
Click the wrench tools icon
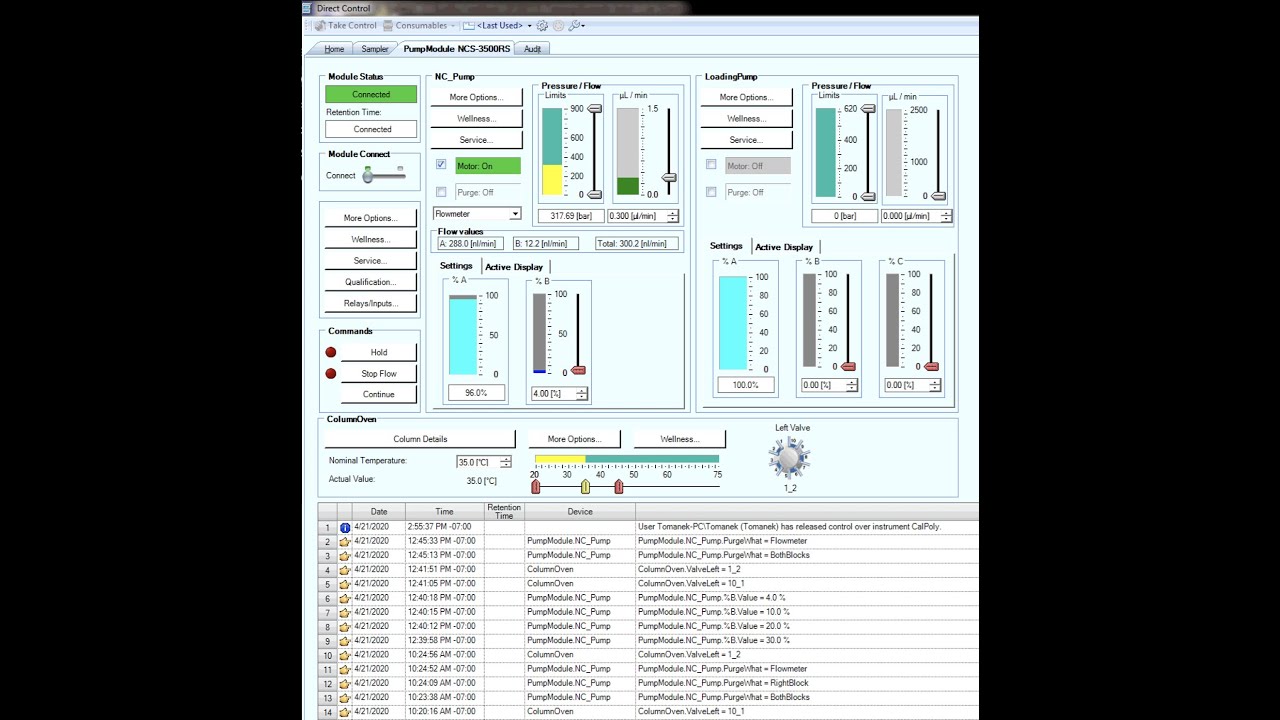pos(574,25)
